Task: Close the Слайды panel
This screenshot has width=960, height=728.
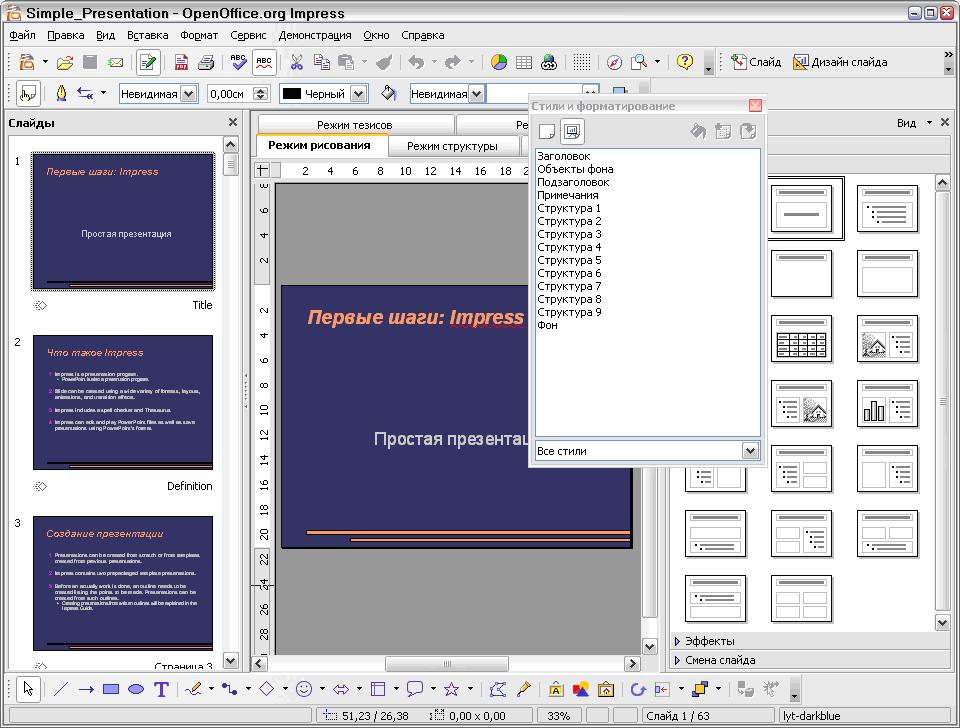Action: point(233,122)
